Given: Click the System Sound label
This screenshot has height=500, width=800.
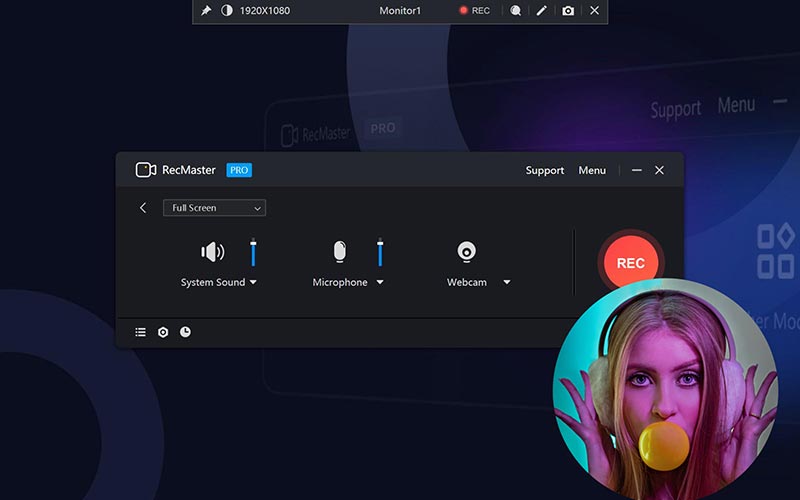Looking at the screenshot, I should pos(213,282).
